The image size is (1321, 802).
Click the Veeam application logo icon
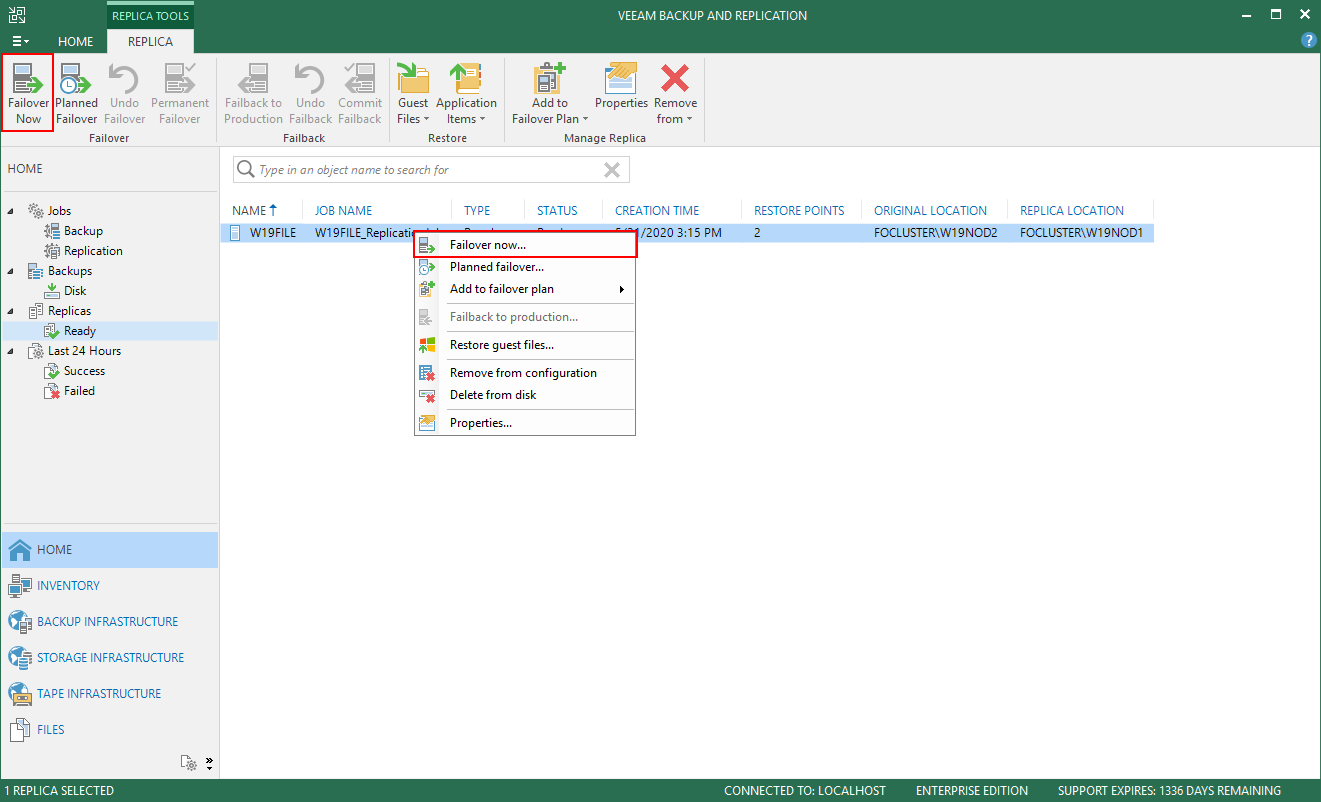point(18,15)
